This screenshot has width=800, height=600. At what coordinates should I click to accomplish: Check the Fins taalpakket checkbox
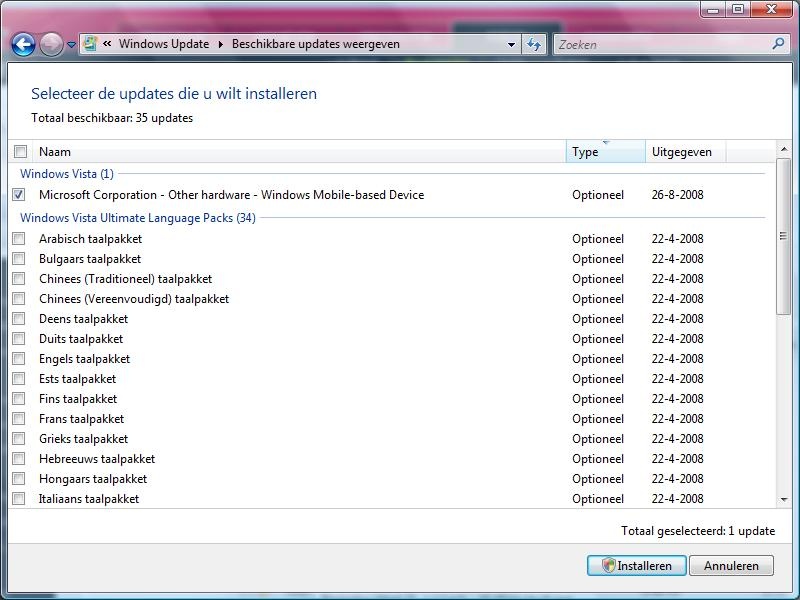click(x=19, y=398)
